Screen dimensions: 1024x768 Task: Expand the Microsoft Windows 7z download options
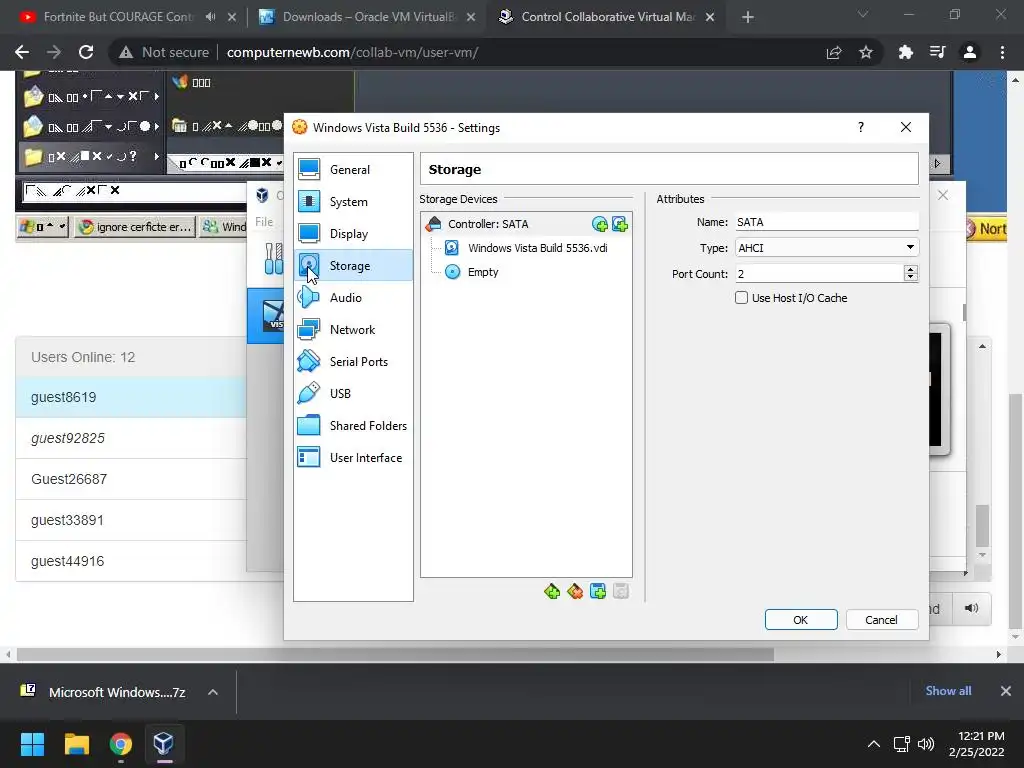[x=213, y=692]
